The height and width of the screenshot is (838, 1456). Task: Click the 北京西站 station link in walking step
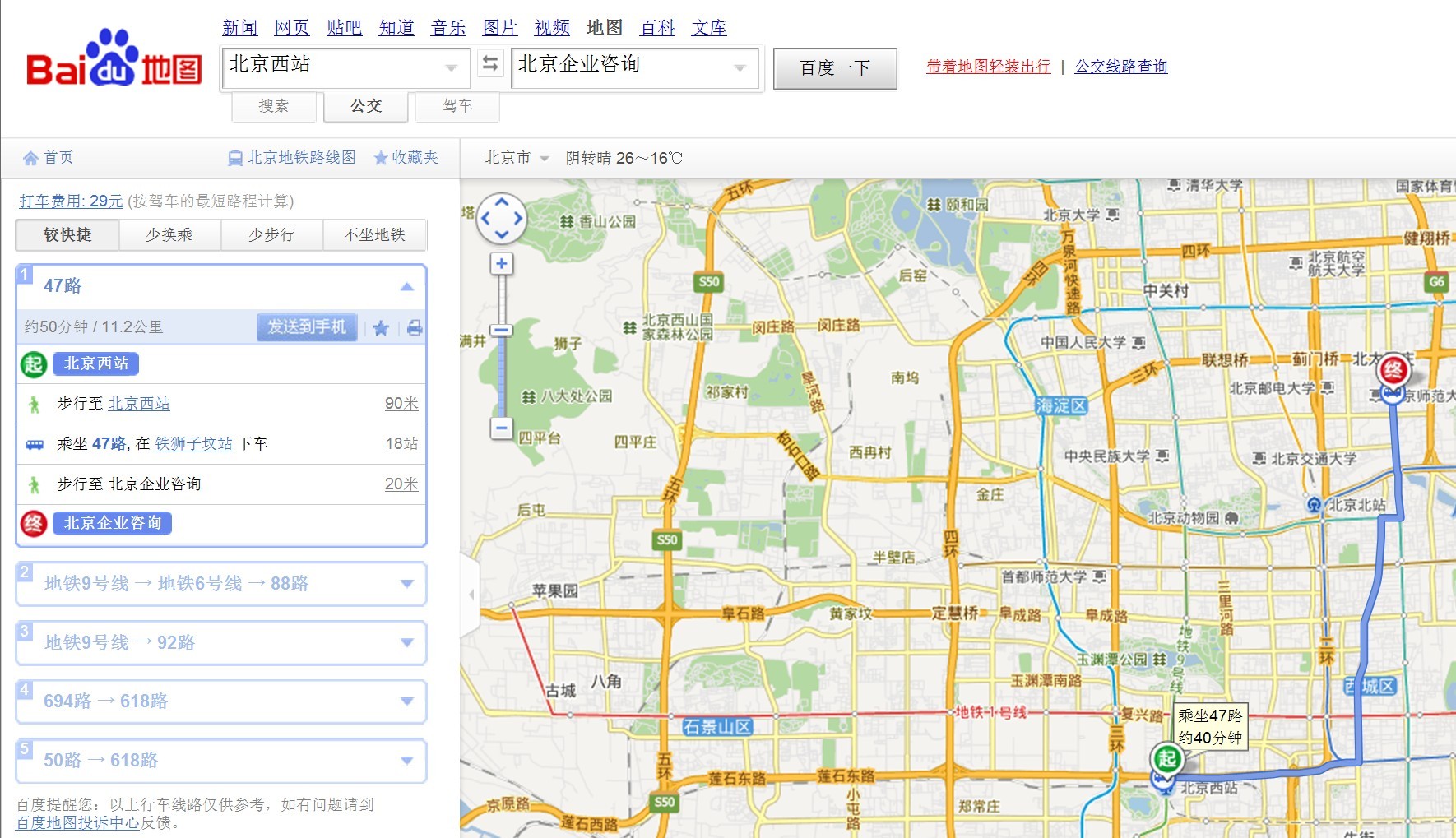[139, 404]
